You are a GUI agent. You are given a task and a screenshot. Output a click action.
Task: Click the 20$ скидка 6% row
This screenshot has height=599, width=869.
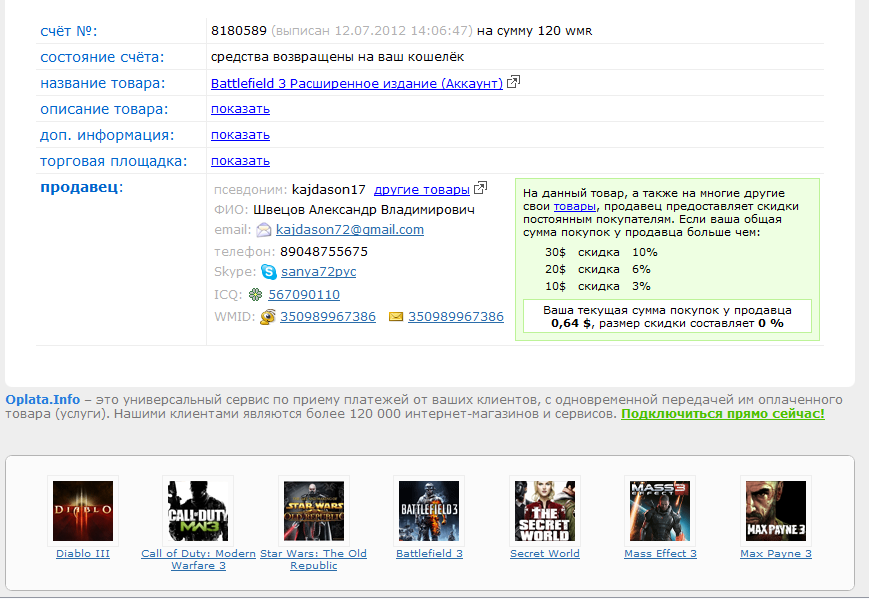(598, 269)
